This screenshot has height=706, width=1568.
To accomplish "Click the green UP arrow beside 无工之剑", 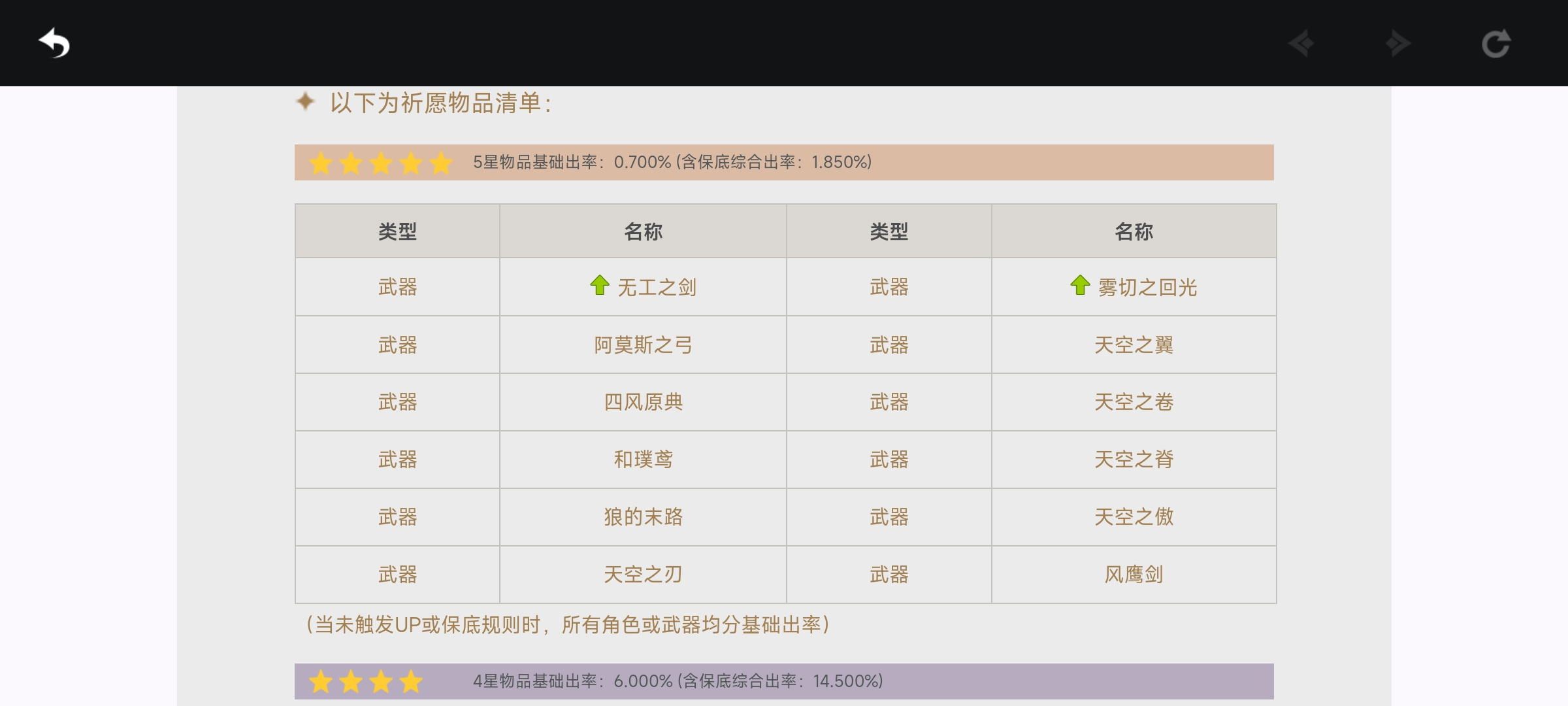I will (599, 285).
